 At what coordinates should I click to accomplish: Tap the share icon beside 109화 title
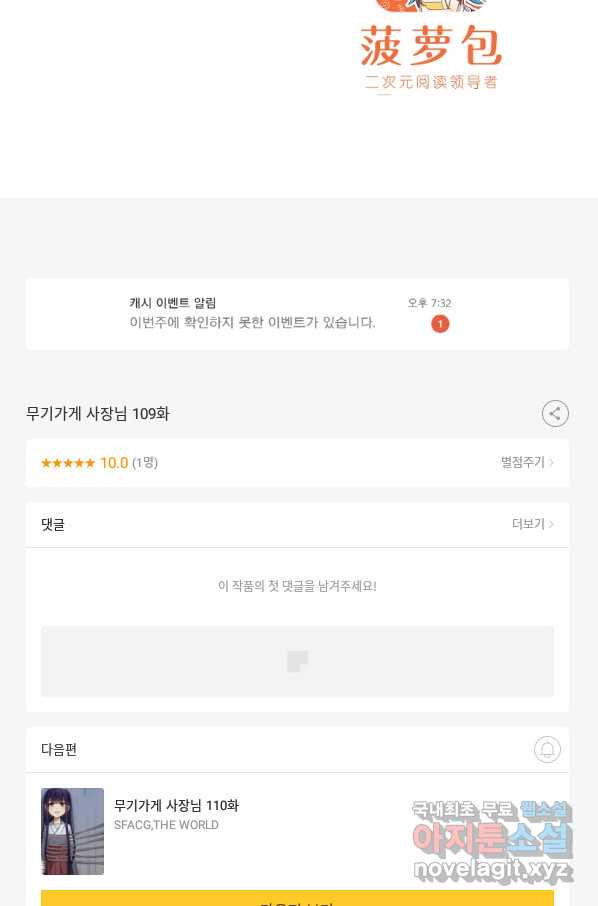(555, 414)
